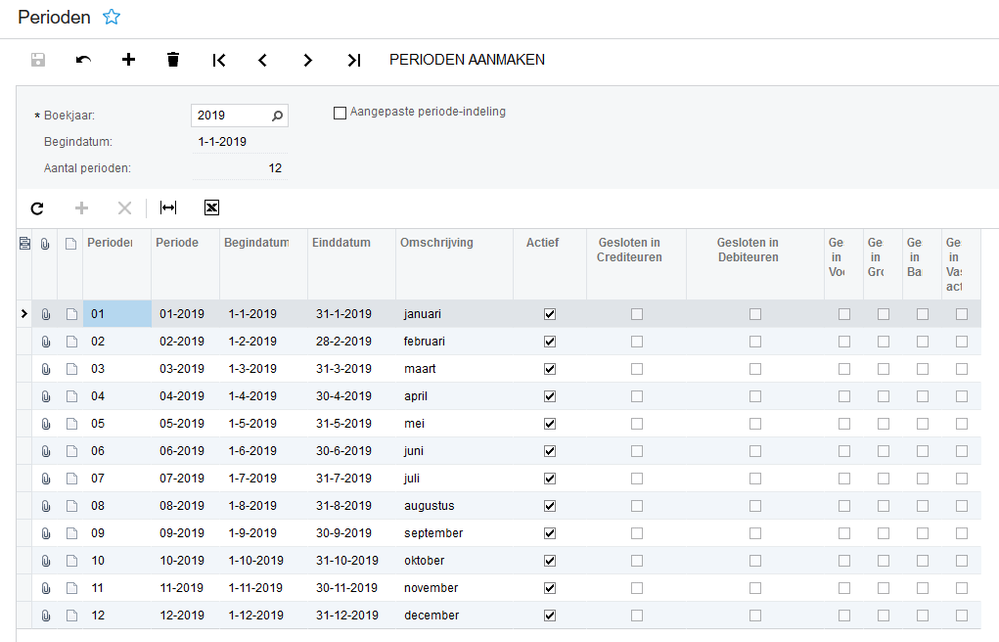Click PERIODEN AANMAKEN button
The height and width of the screenshot is (642, 999).
point(466,60)
